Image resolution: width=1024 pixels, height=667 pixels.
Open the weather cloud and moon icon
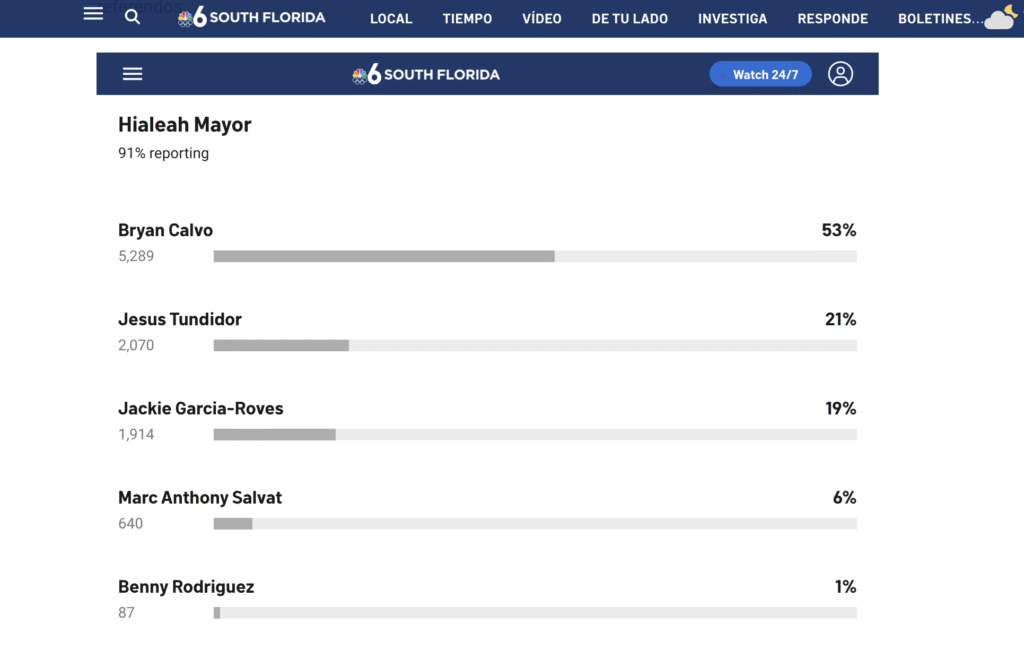pos(1000,18)
